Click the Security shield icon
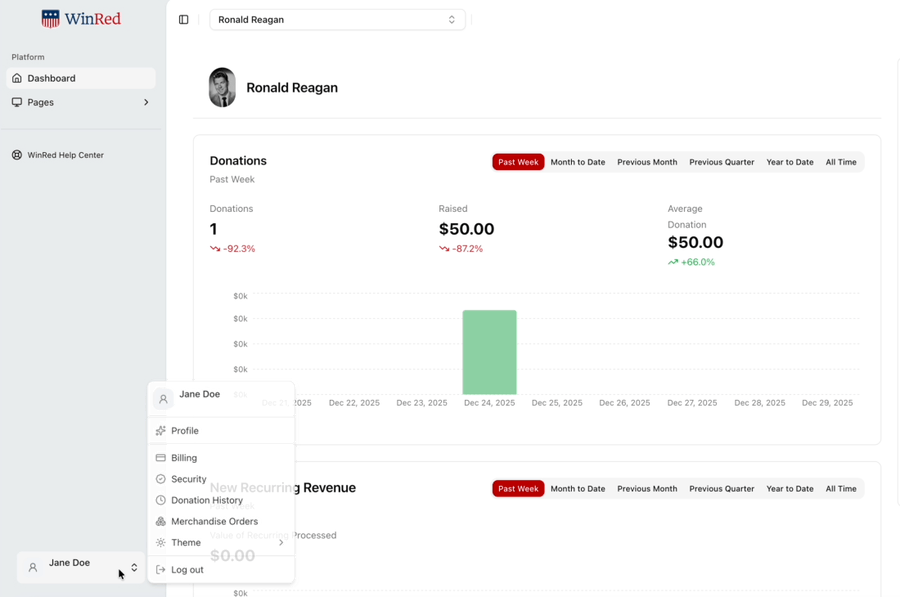The image size is (900, 597). (160, 479)
